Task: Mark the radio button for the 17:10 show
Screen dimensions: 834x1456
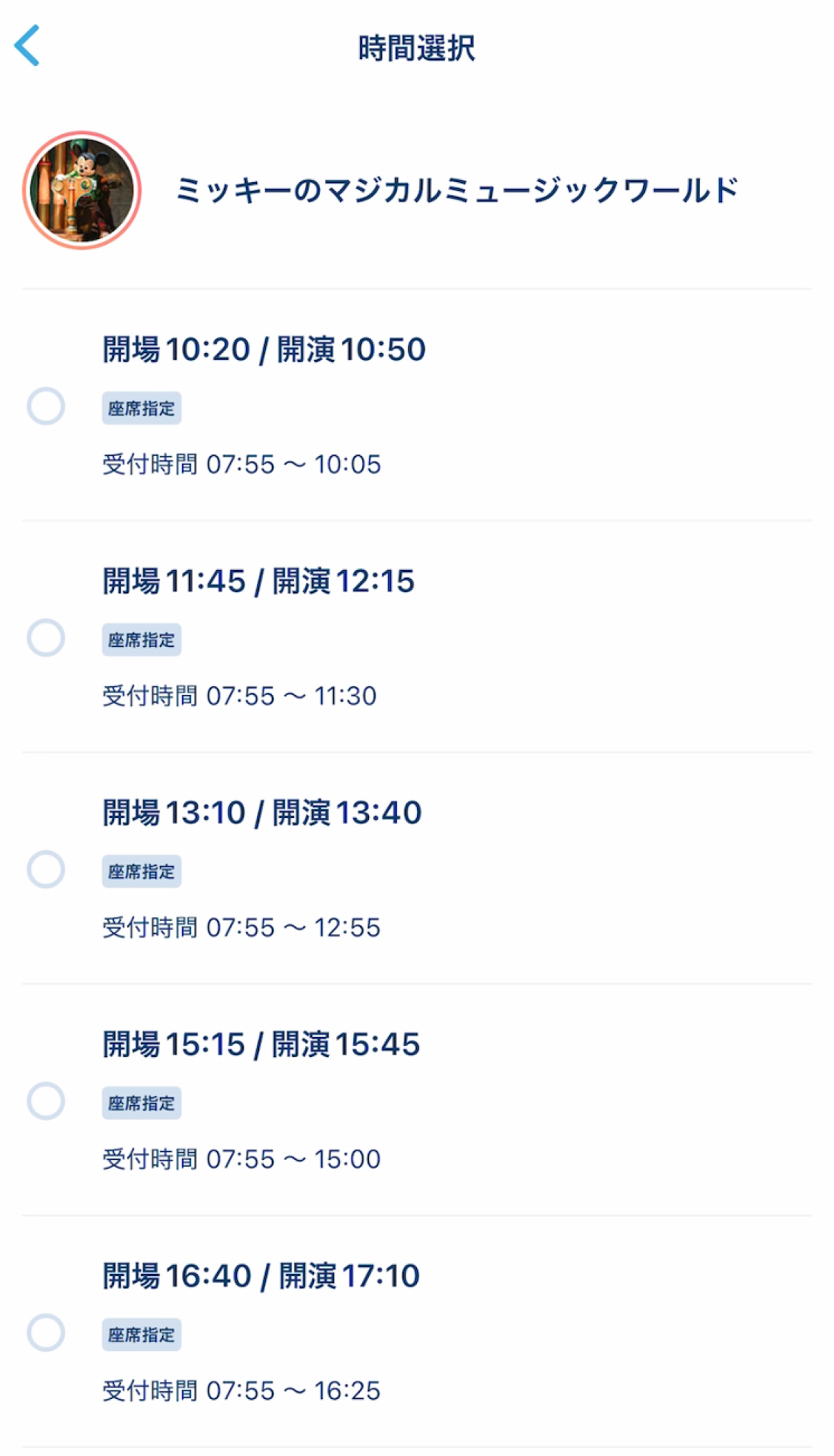Action: click(46, 1332)
